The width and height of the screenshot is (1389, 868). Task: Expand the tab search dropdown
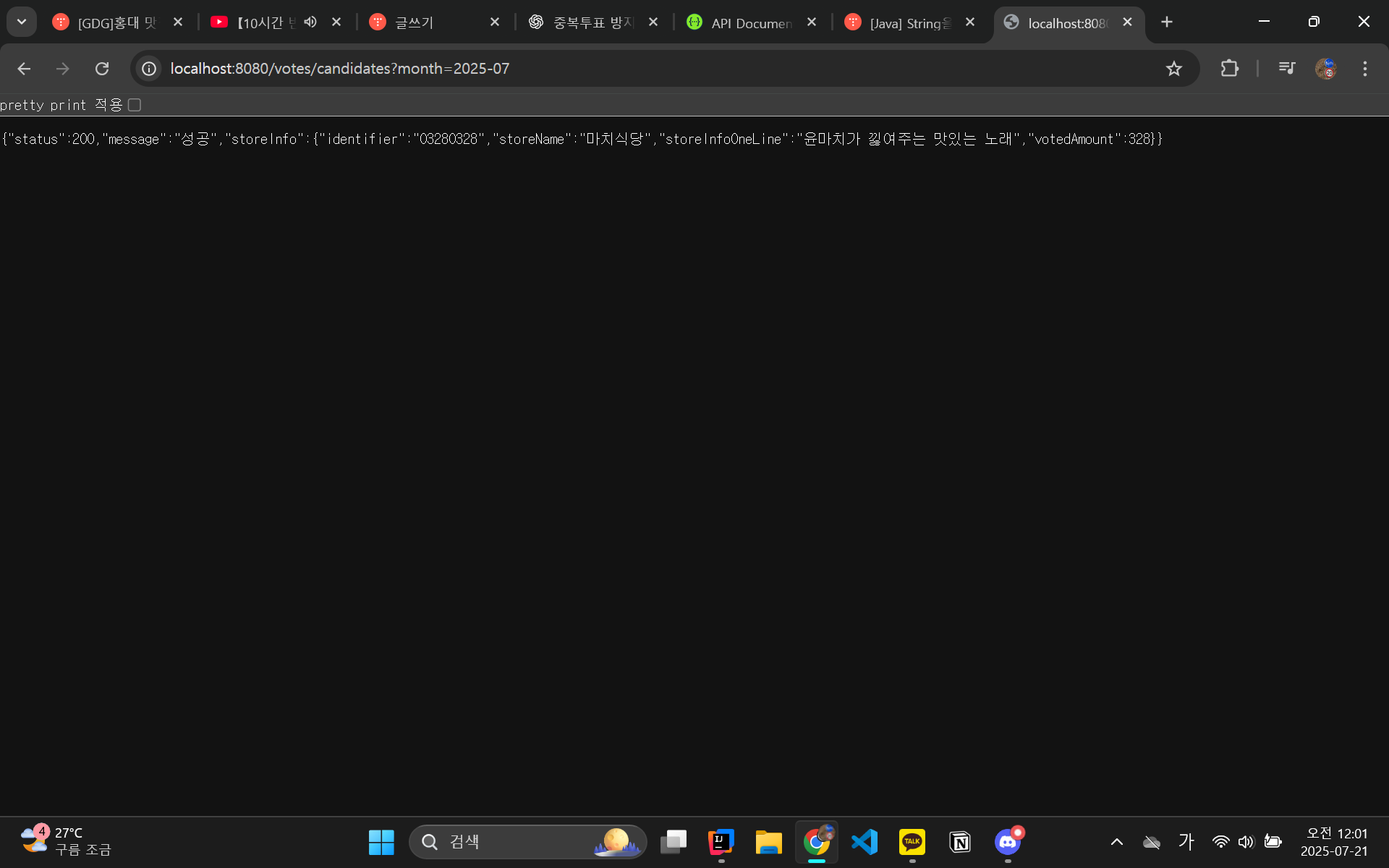[x=22, y=22]
